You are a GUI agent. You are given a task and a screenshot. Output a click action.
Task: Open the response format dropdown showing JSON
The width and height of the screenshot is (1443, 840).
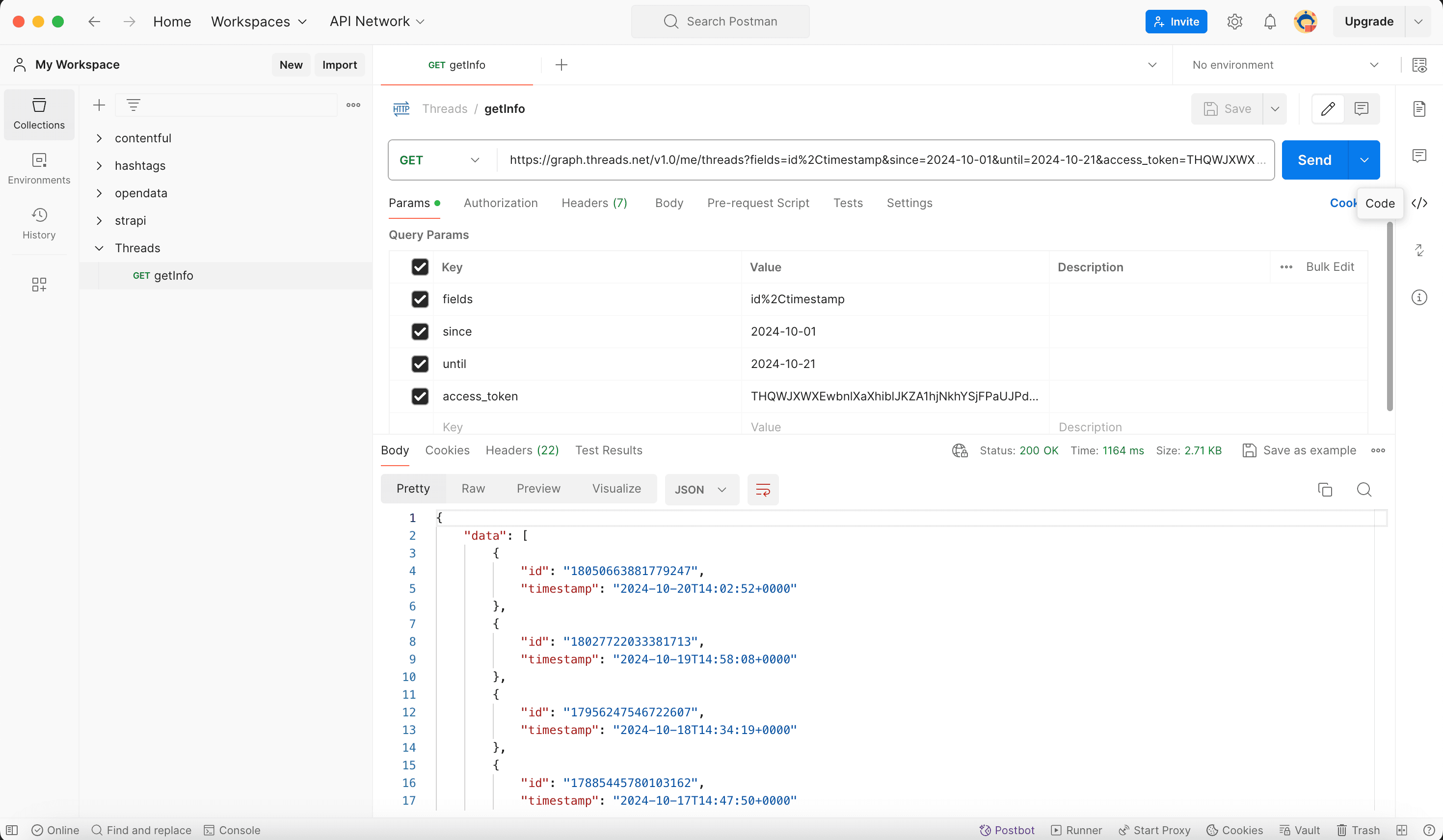(701, 490)
